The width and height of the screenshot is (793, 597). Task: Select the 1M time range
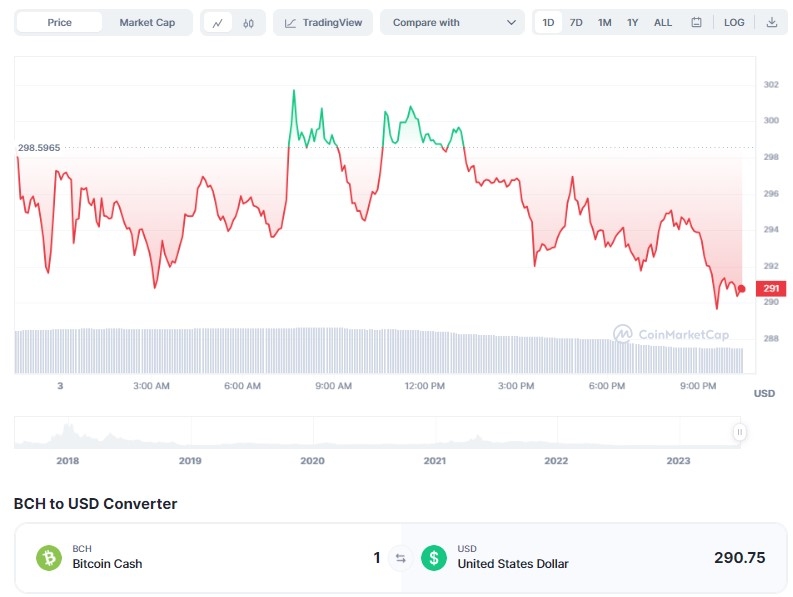[604, 23]
